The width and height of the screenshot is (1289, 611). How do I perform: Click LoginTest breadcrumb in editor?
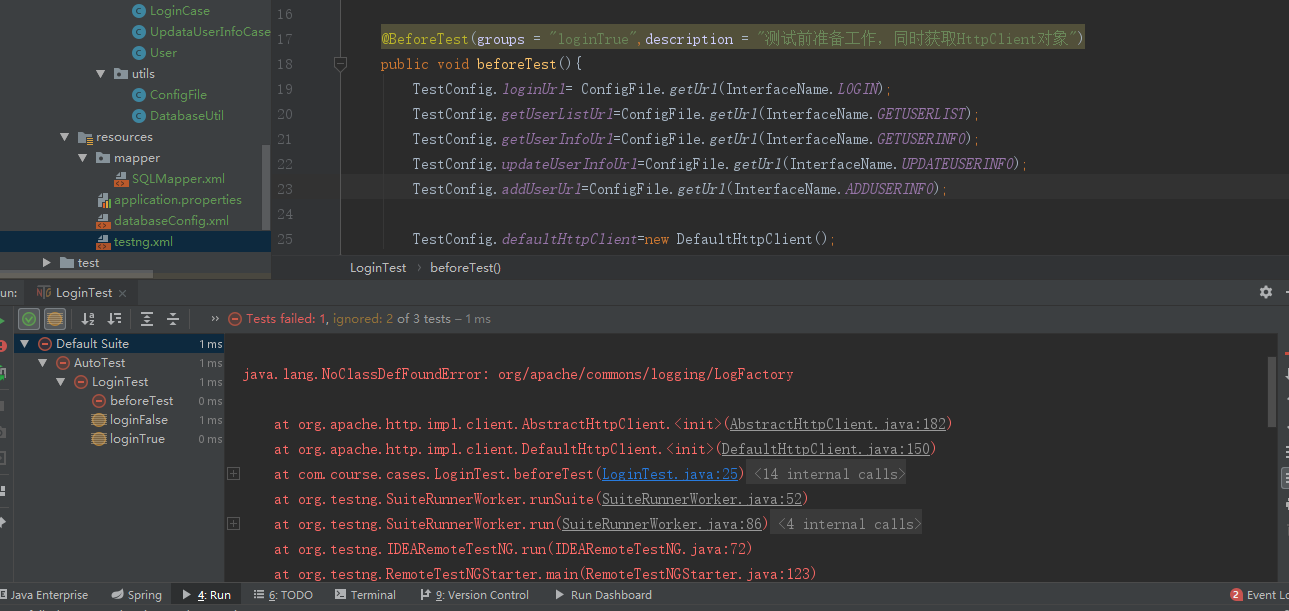pos(378,268)
